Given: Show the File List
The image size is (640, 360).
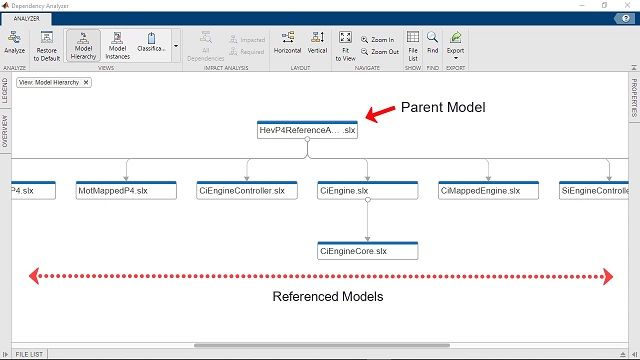Looking at the screenshot, I should pos(413,46).
